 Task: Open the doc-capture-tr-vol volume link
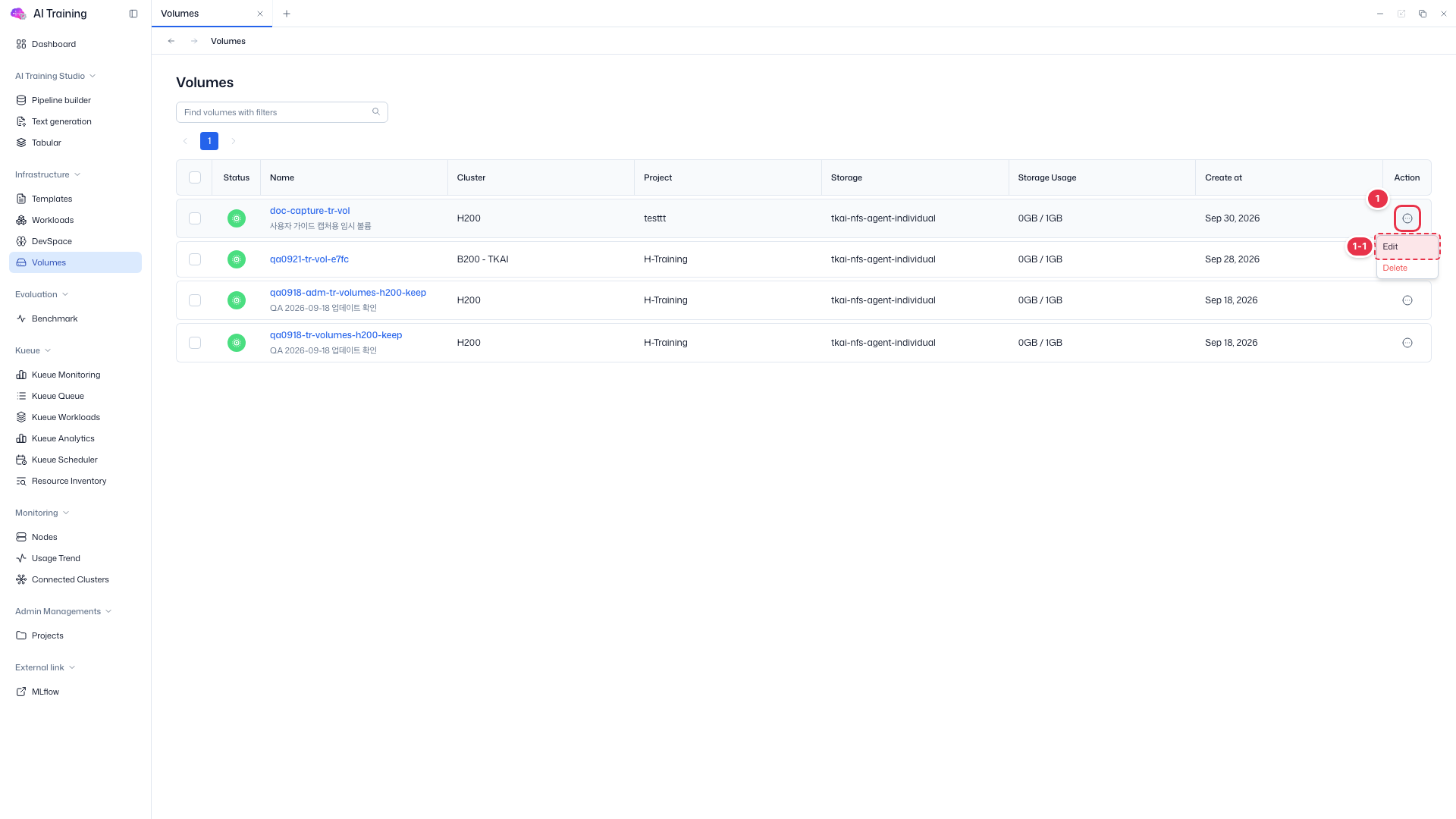(x=309, y=211)
